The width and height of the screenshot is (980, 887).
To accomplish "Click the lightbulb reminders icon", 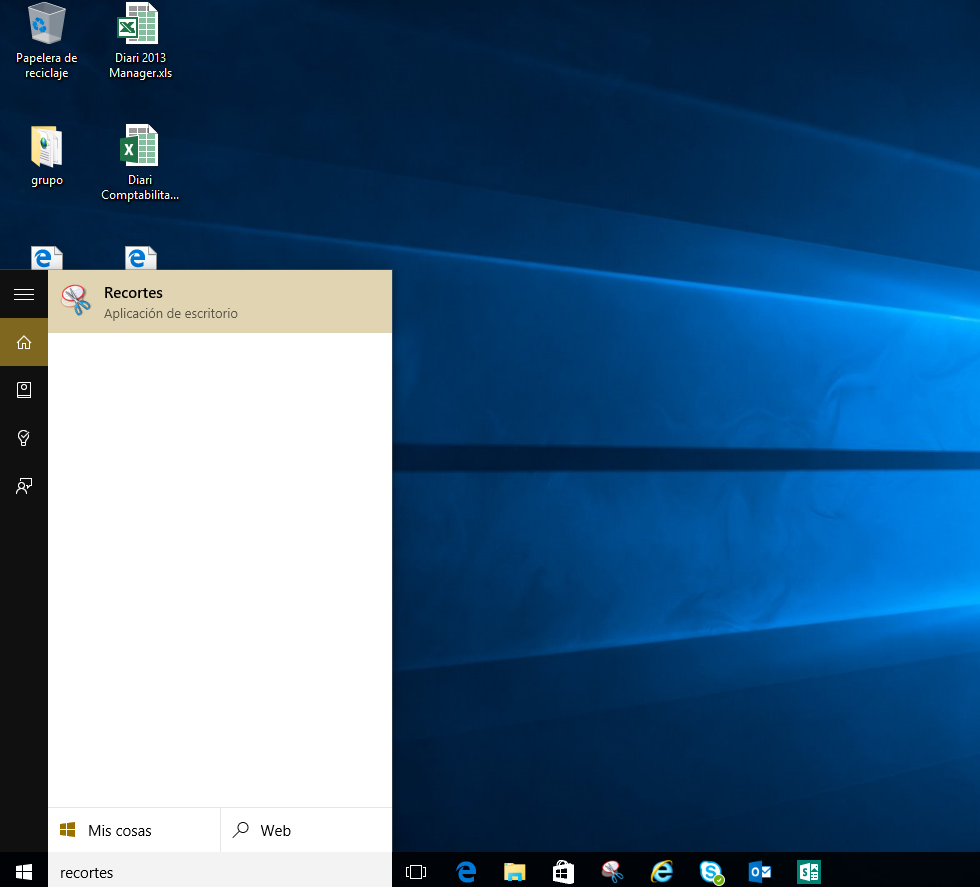I will point(24,438).
